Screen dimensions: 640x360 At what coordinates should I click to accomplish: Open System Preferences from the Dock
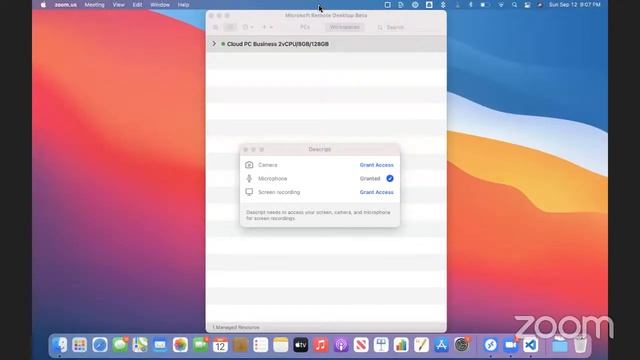tap(462, 345)
